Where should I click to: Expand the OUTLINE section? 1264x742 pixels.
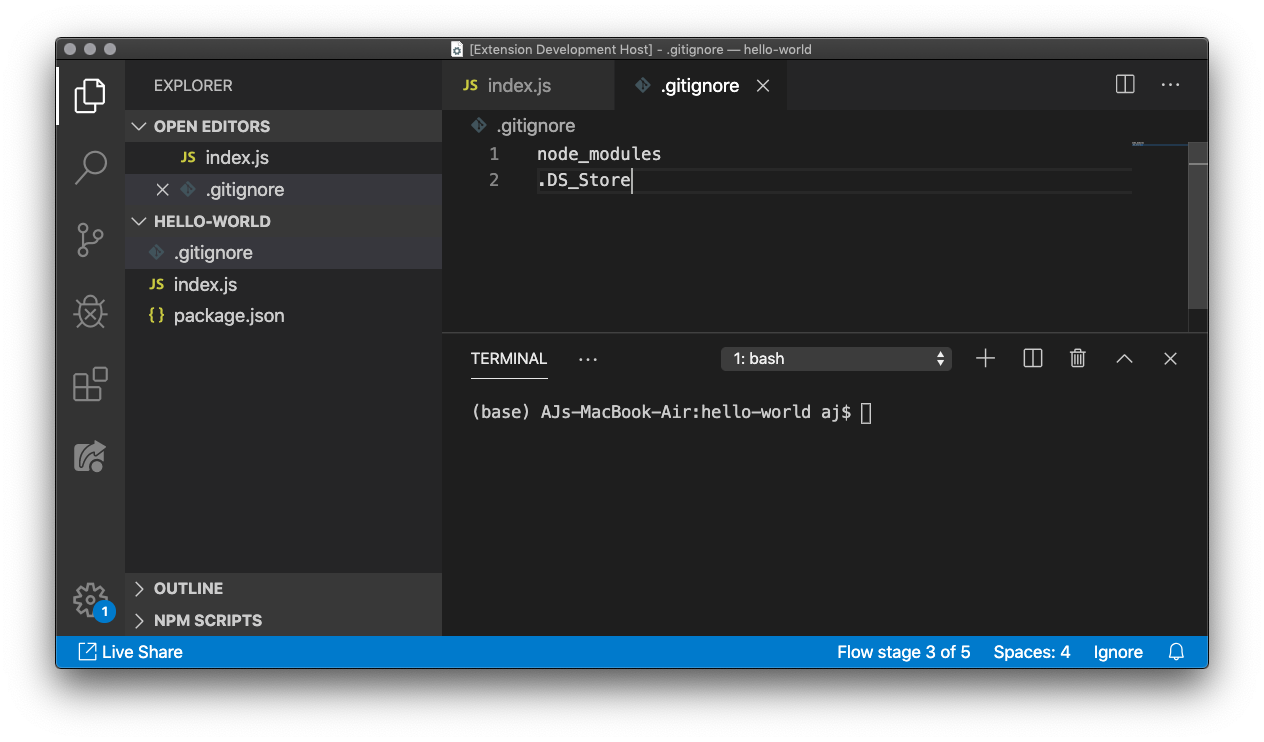coord(188,588)
